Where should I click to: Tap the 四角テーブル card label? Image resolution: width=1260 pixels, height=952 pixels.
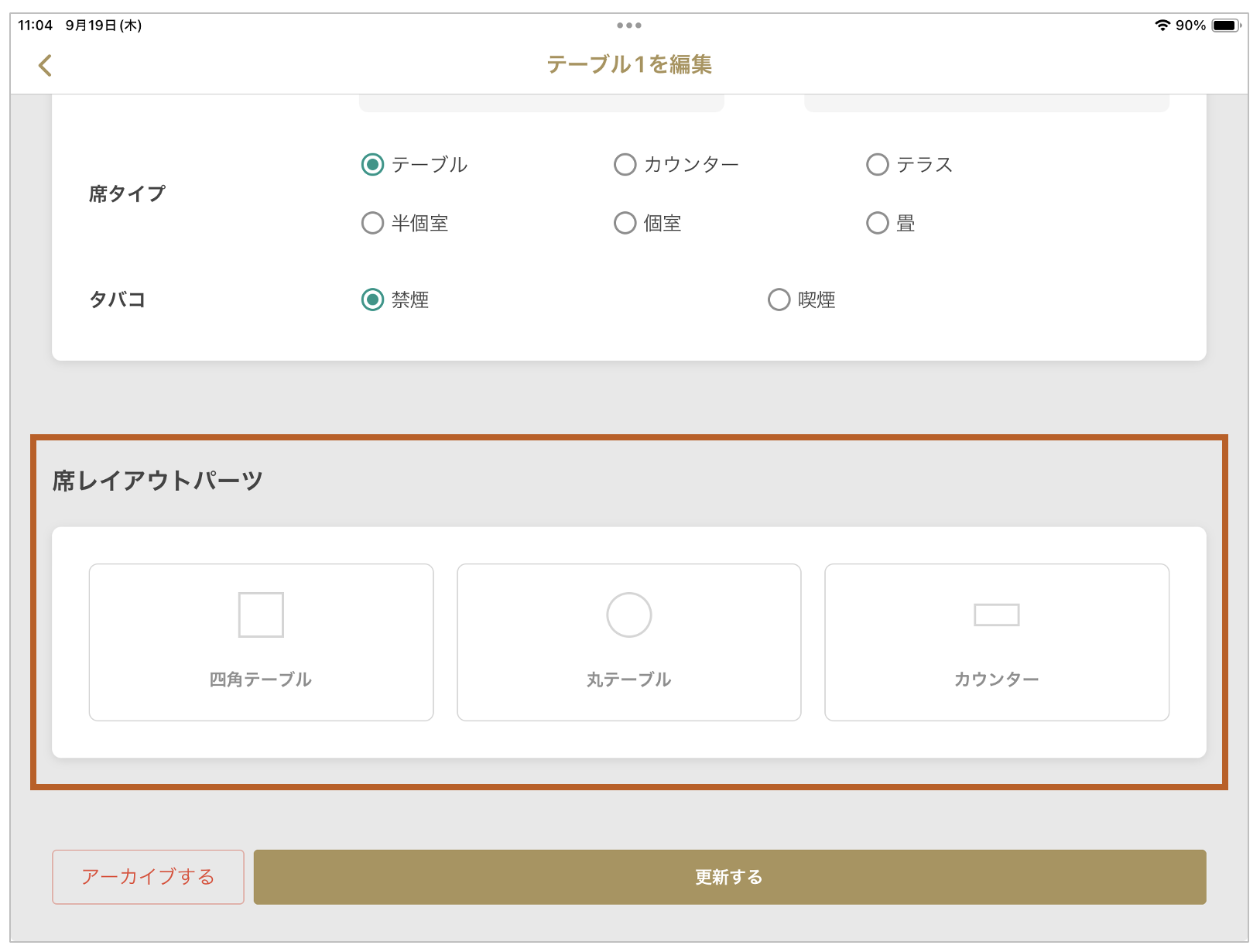pos(261,680)
